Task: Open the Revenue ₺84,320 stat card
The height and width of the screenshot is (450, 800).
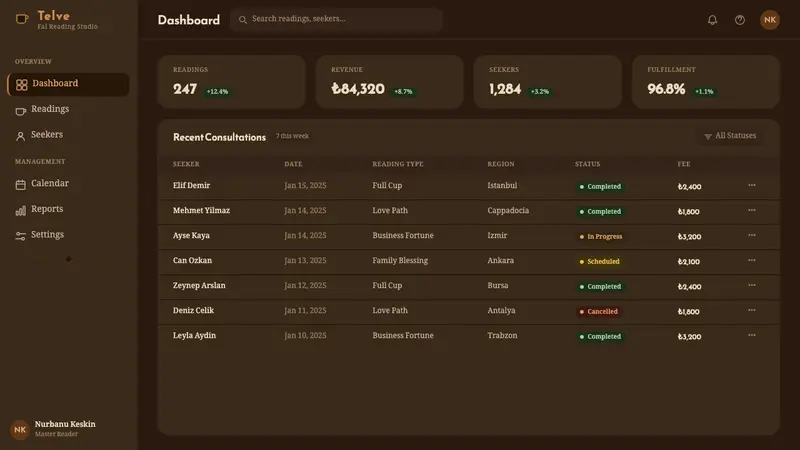Action: pyautogui.click(x=390, y=82)
